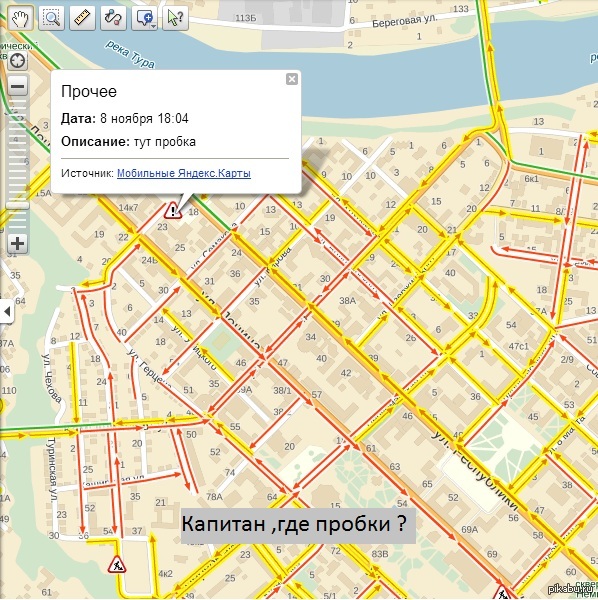Expand the left side panel arrow
The image size is (598, 600).
(6, 311)
